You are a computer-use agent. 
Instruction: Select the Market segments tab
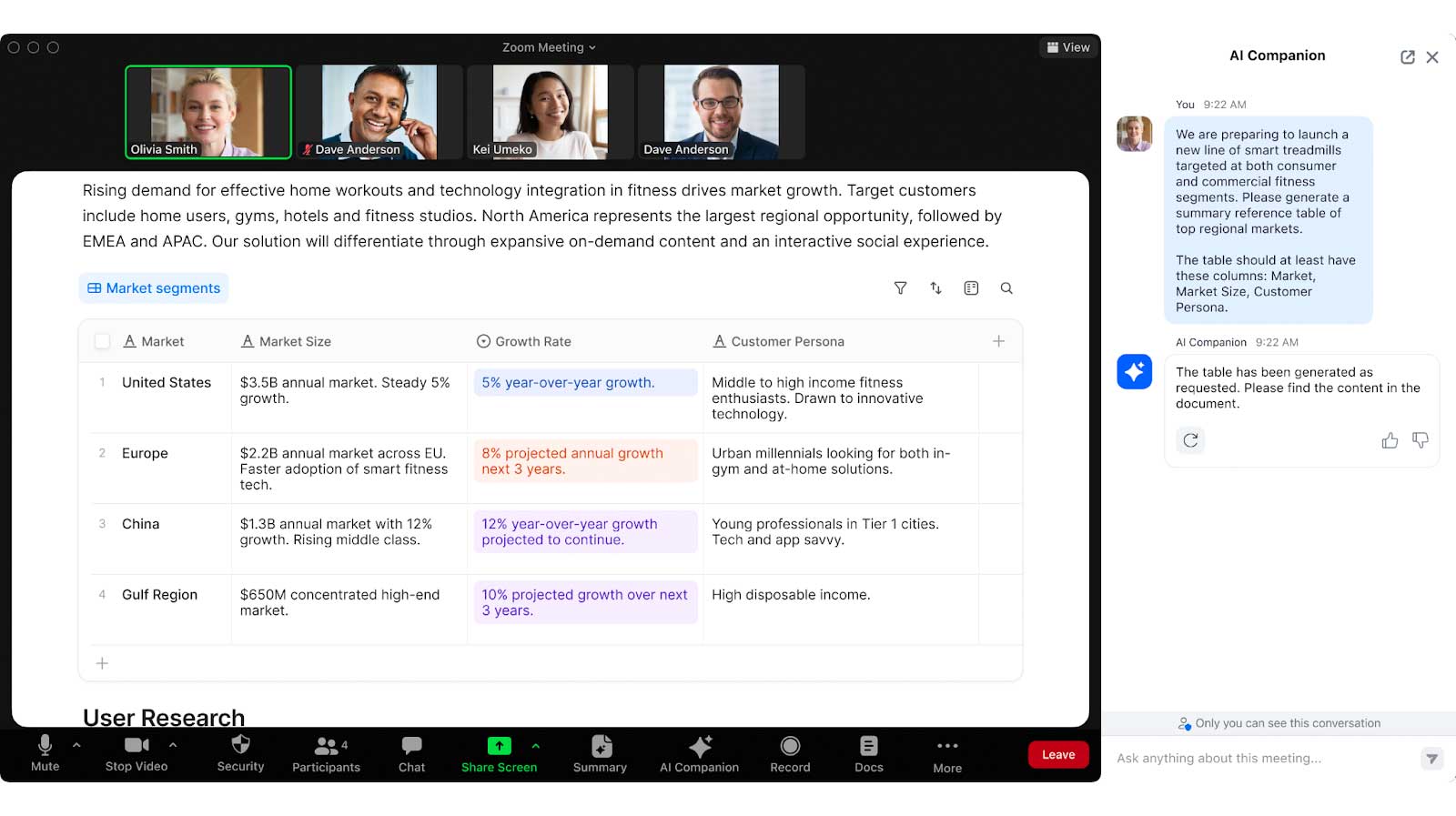(154, 288)
